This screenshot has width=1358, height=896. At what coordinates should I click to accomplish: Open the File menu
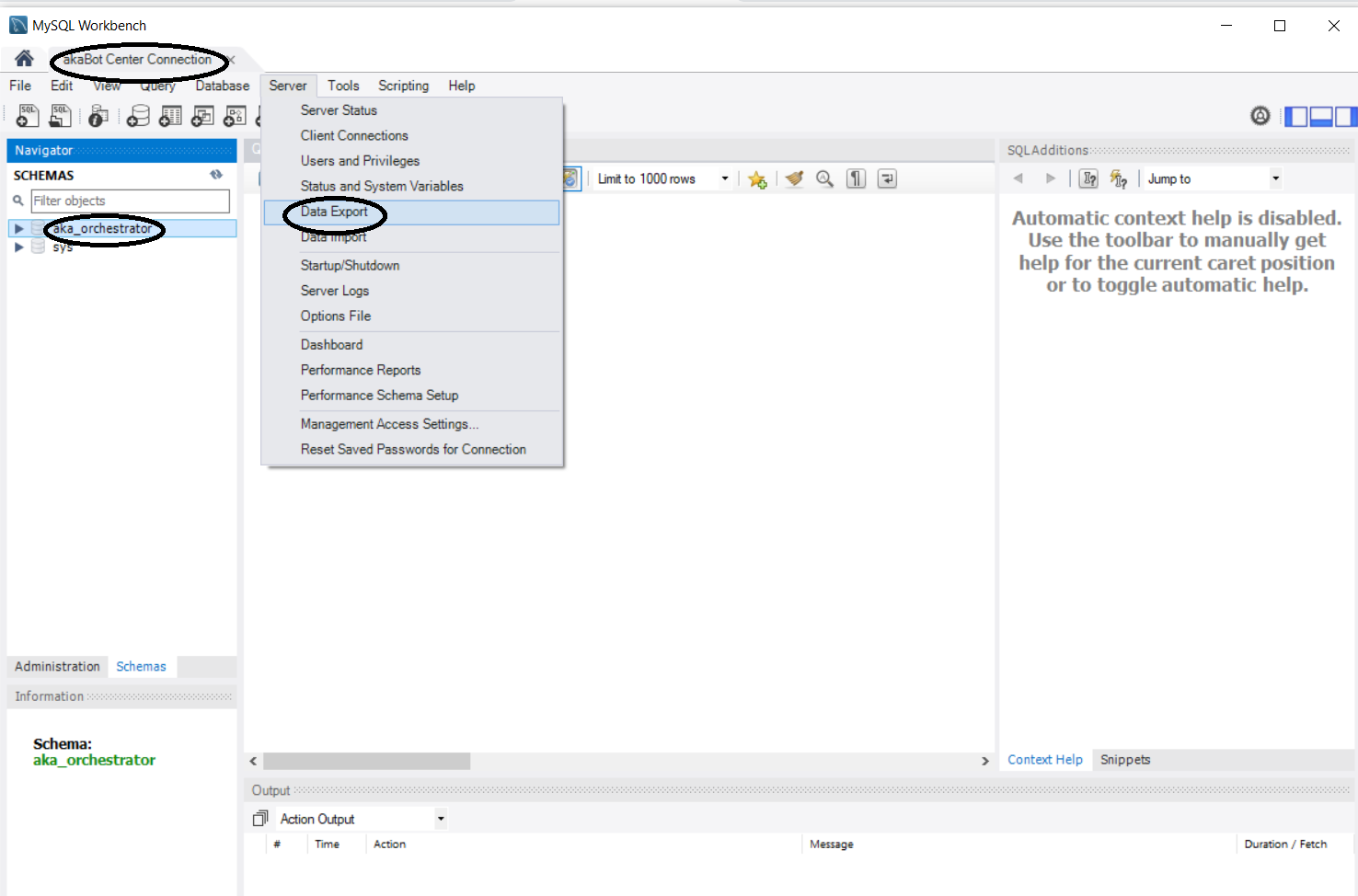coord(20,86)
